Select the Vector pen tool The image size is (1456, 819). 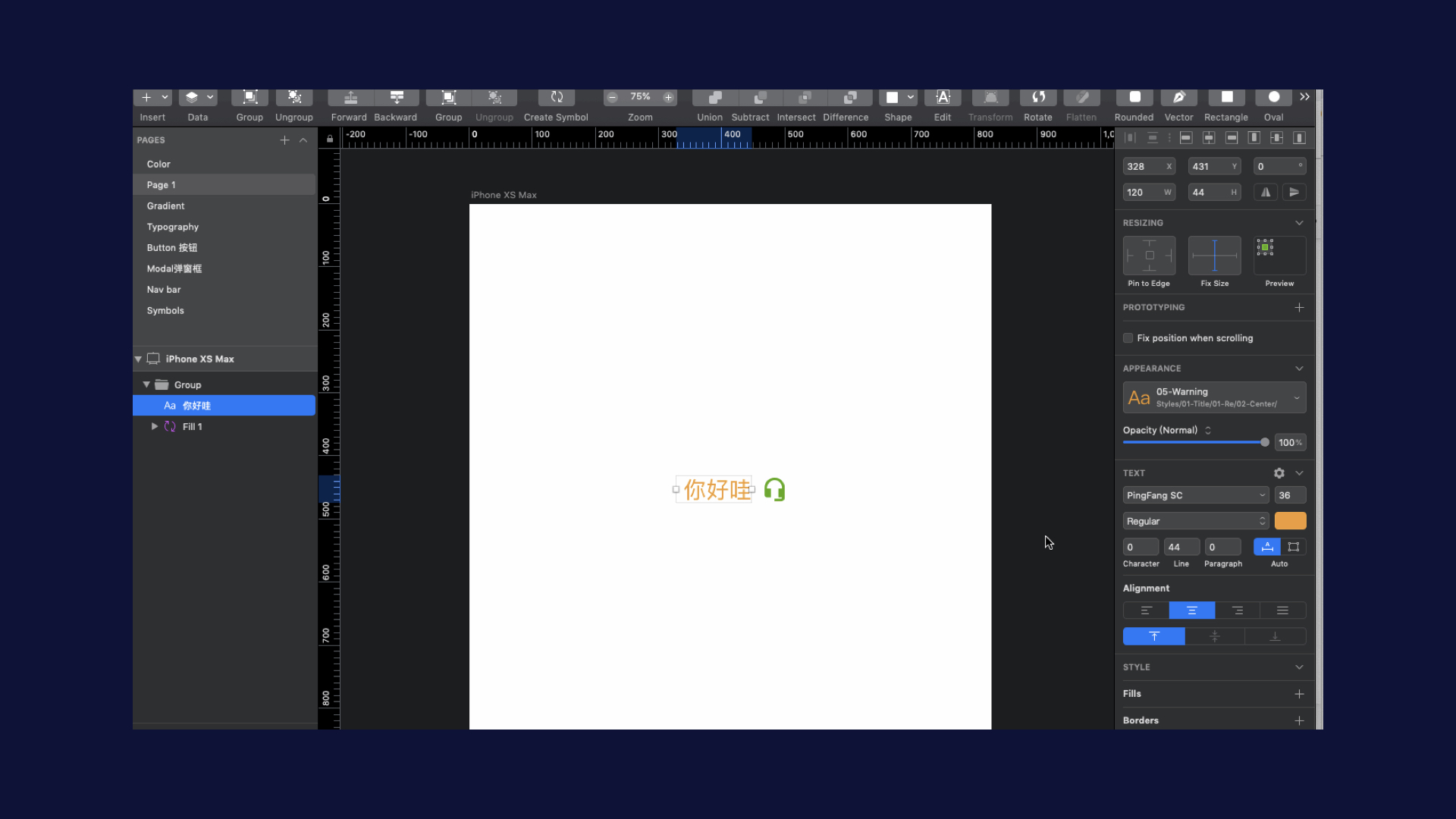(x=1179, y=98)
